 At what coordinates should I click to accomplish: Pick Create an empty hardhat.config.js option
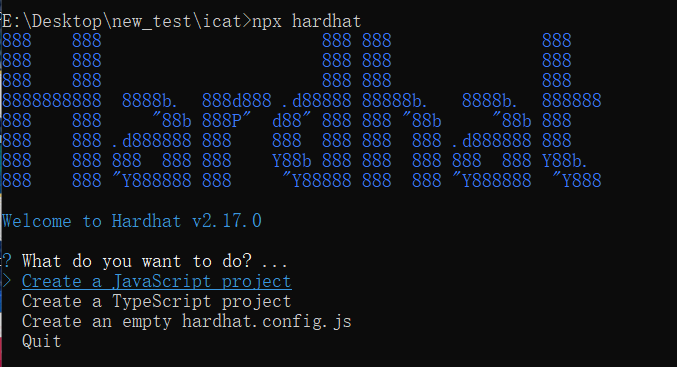[x=187, y=322]
